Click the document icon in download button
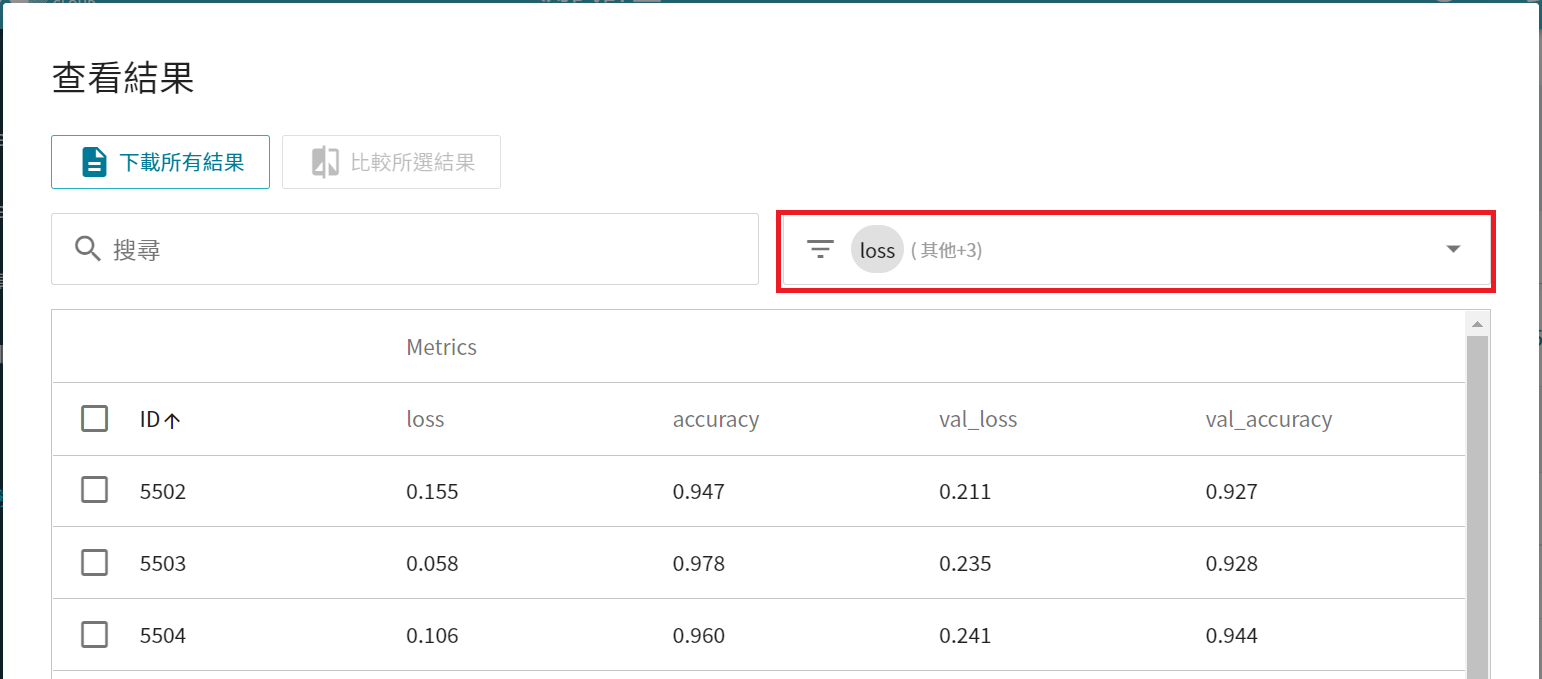The width and height of the screenshot is (1542, 679). (x=93, y=162)
